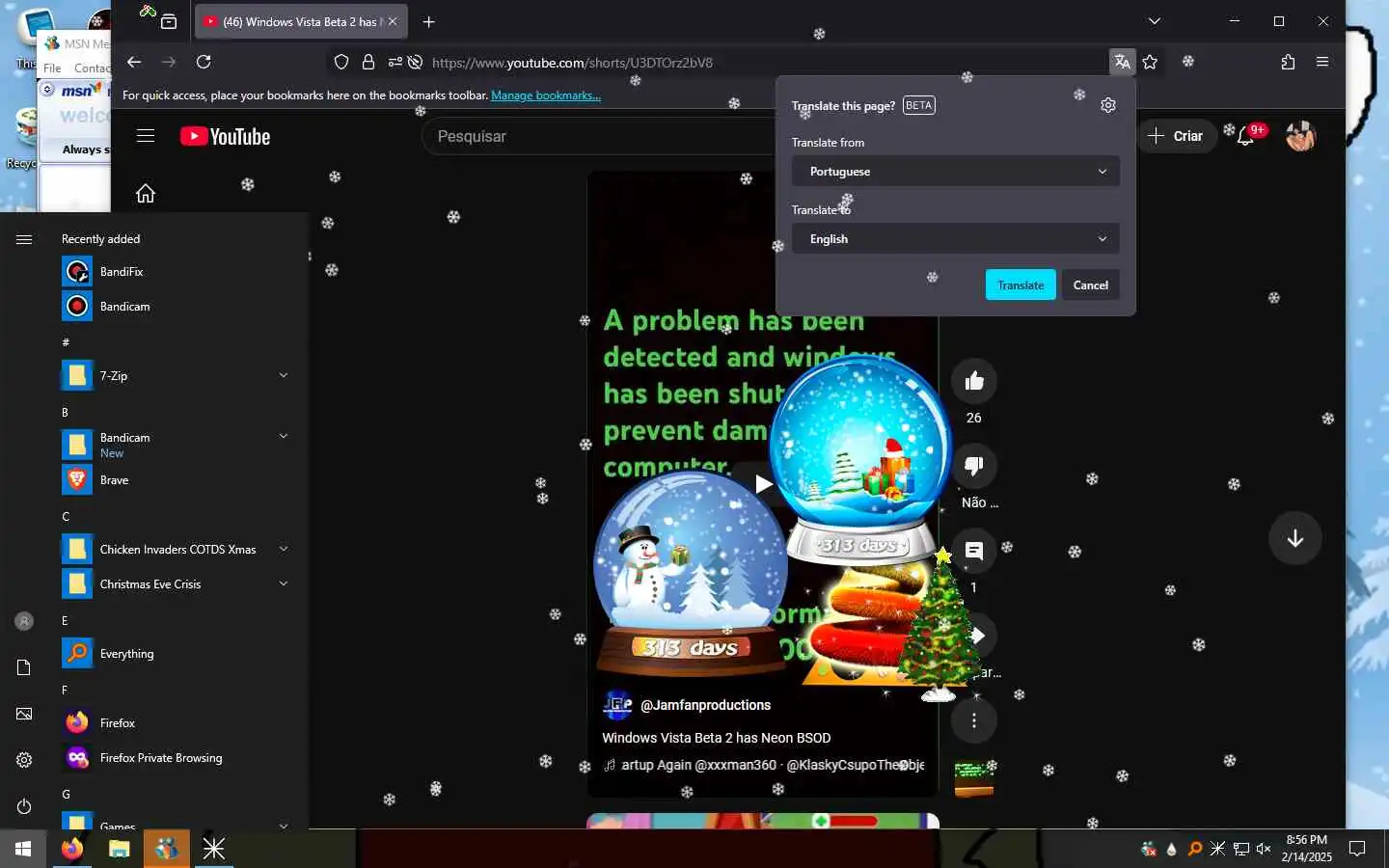Go to next short with down arrow
The height and width of the screenshot is (868, 1389).
click(1295, 538)
